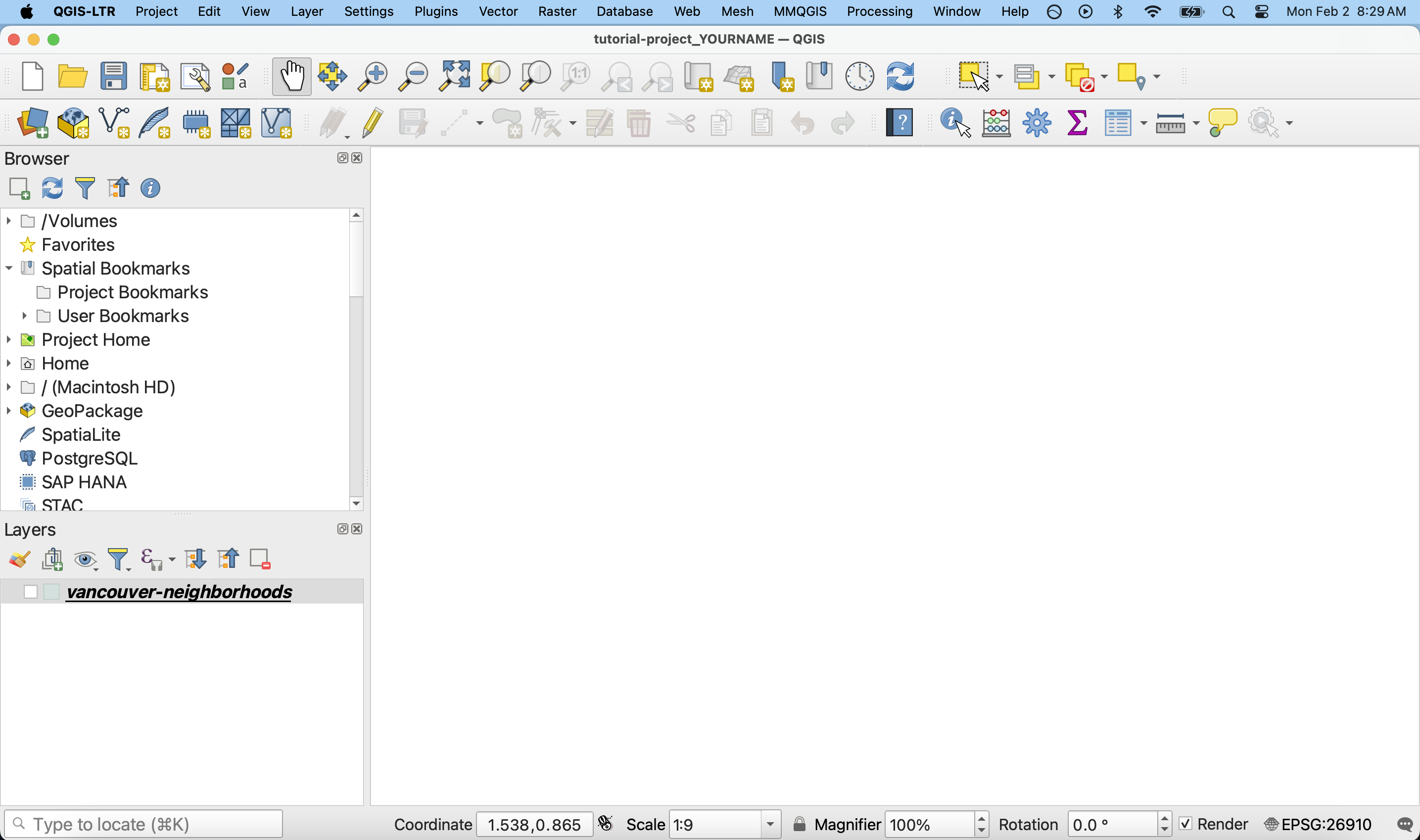This screenshot has width=1420, height=840.
Task: Collapse the Spatial Bookmarks tree node
Action: coord(9,268)
